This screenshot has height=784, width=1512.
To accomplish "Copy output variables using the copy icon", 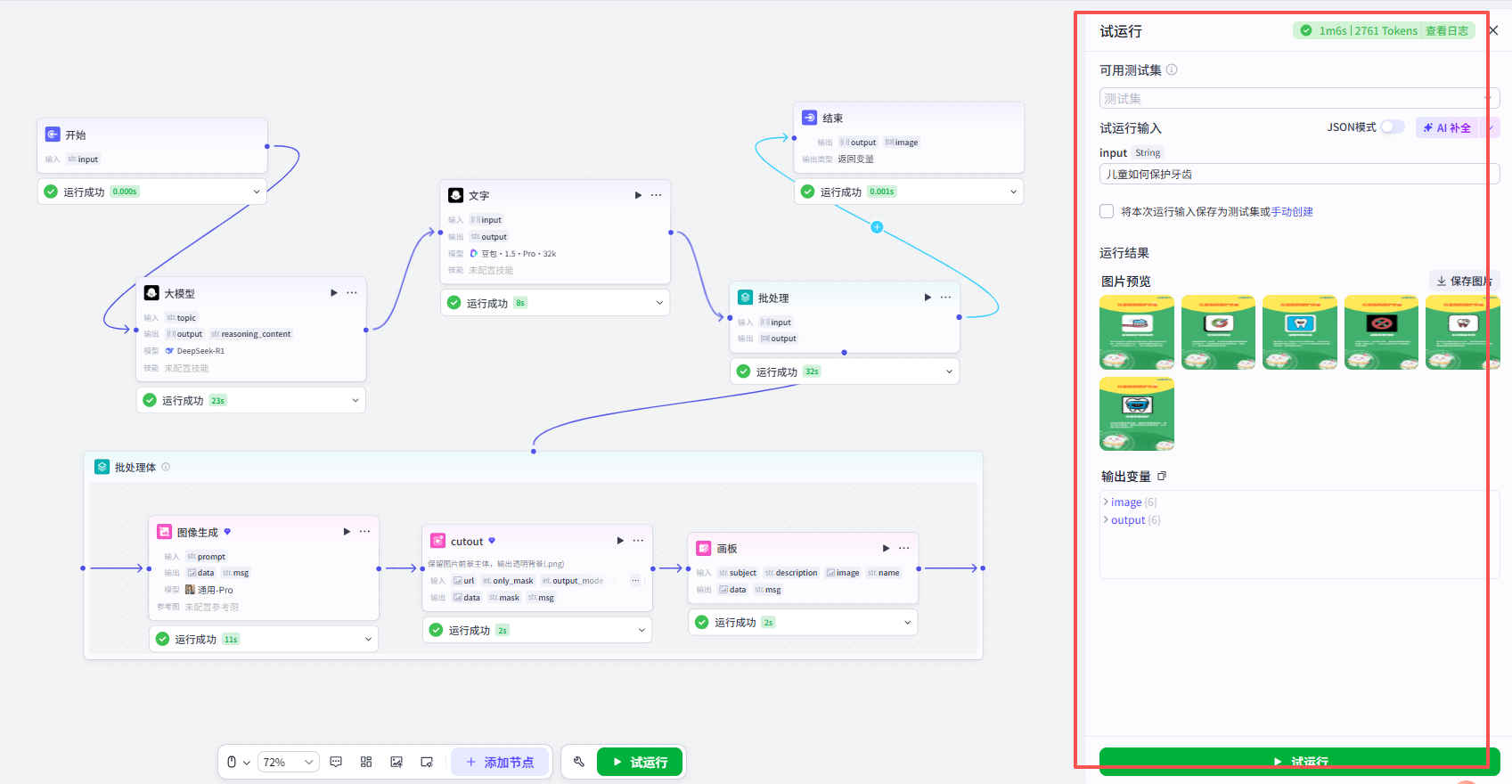I will (x=1162, y=477).
